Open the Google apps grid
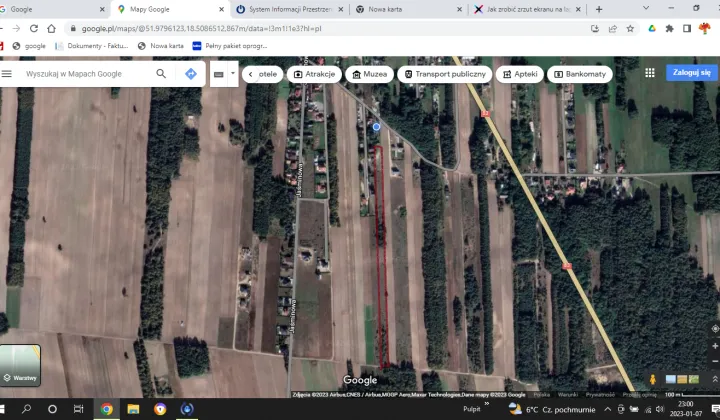Viewport: 720px width, 420px height. [650, 73]
